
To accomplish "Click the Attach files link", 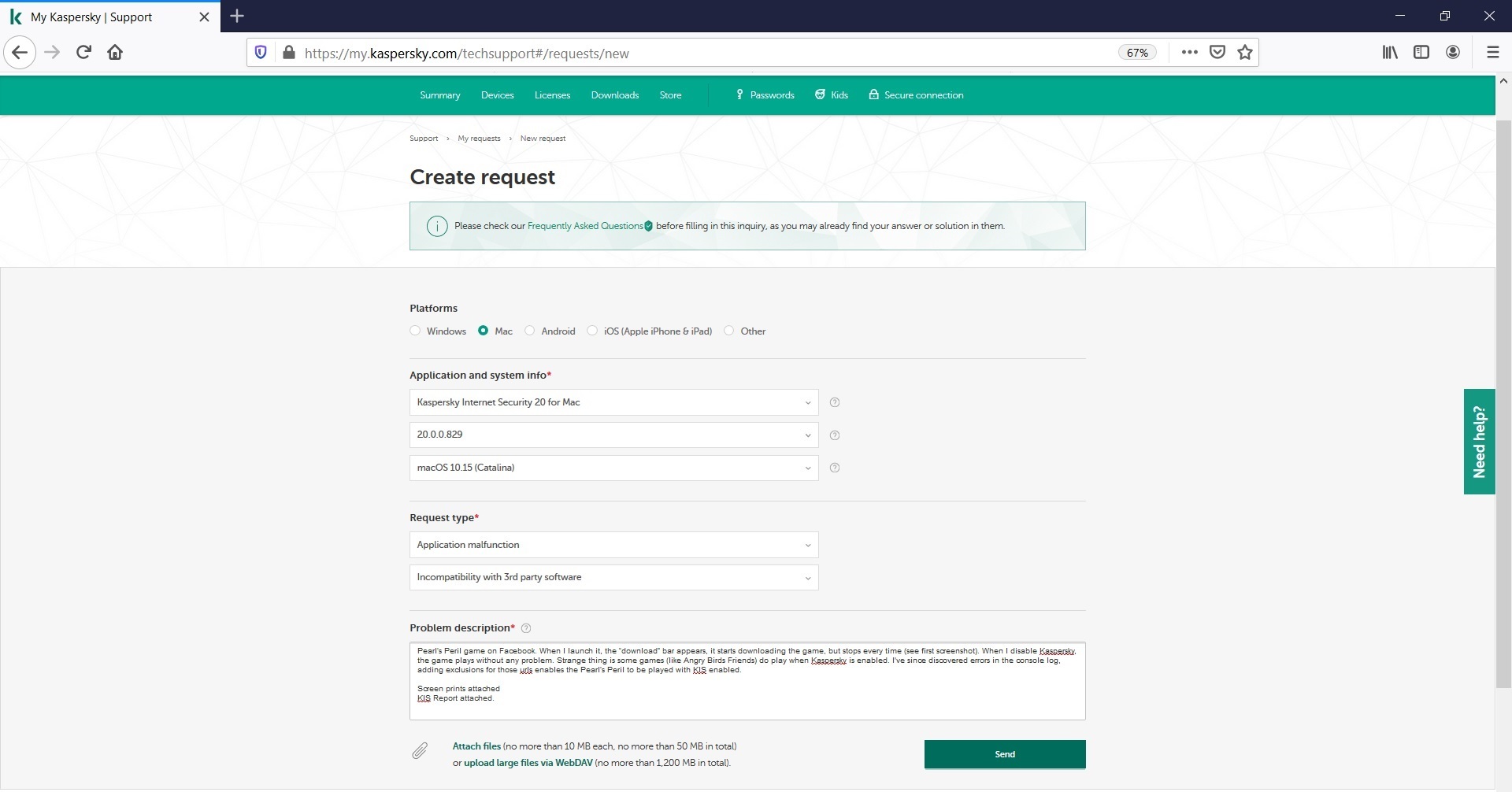I will [x=476, y=746].
